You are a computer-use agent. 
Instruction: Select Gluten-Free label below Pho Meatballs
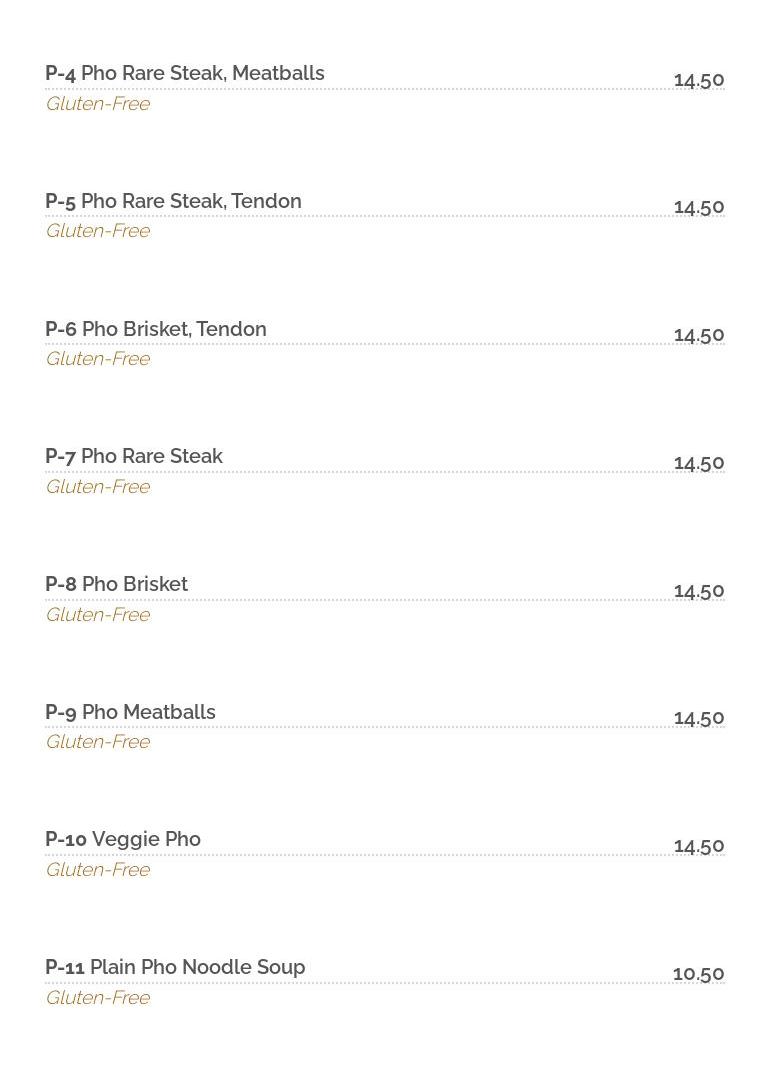click(98, 742)
